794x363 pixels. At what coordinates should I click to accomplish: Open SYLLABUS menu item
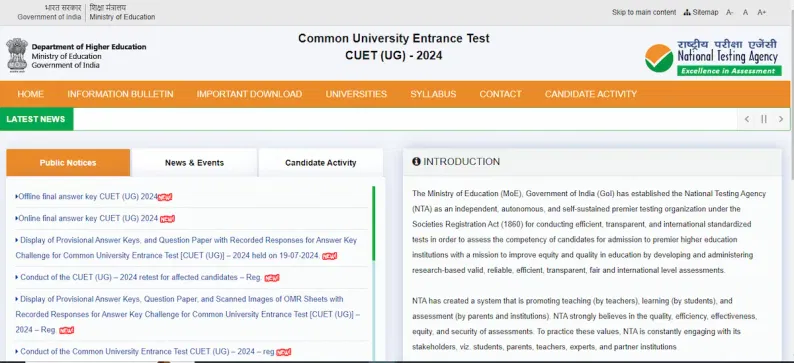pos(433,94)
